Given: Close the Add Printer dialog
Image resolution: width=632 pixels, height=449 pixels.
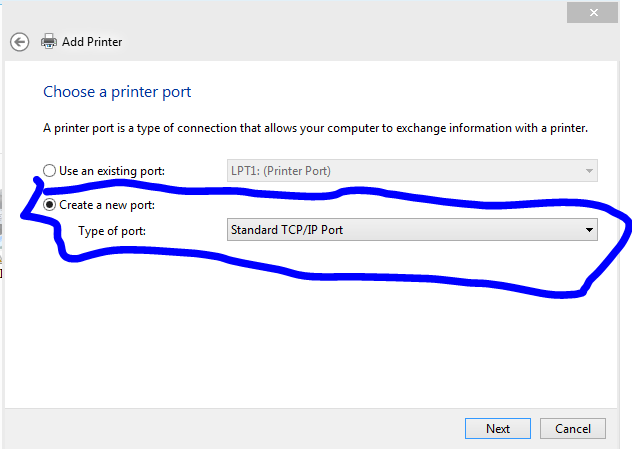Looking at the screenshot, I should click(599, 11).
